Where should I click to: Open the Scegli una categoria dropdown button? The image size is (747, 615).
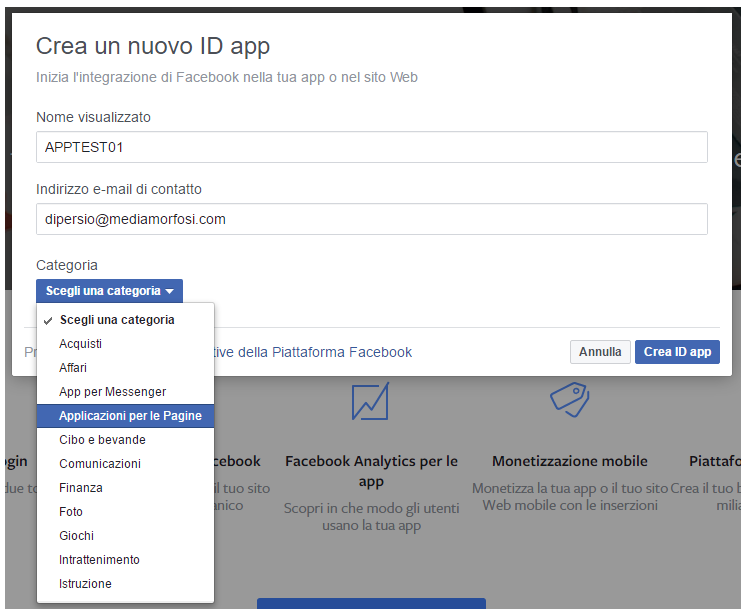109,291
